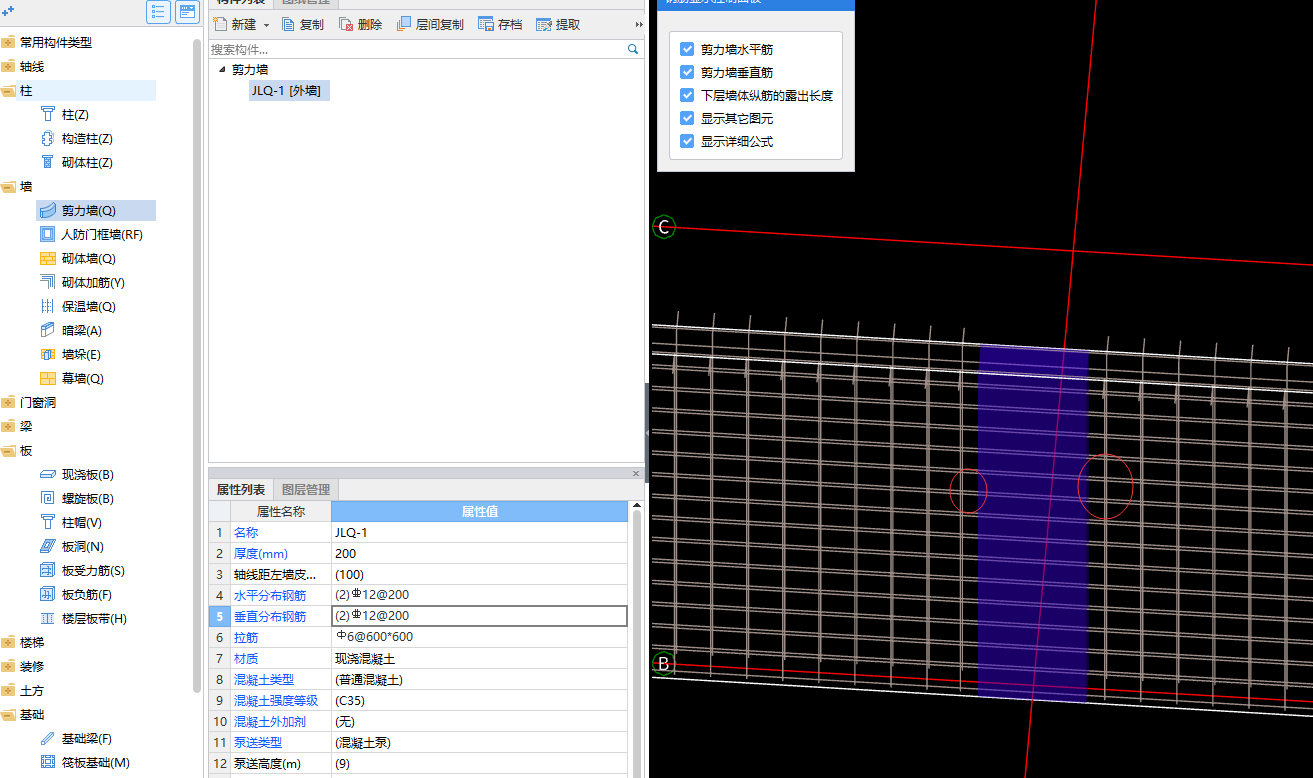Collapse the 基础 folder
The image size is (1313, 778).
9,715
